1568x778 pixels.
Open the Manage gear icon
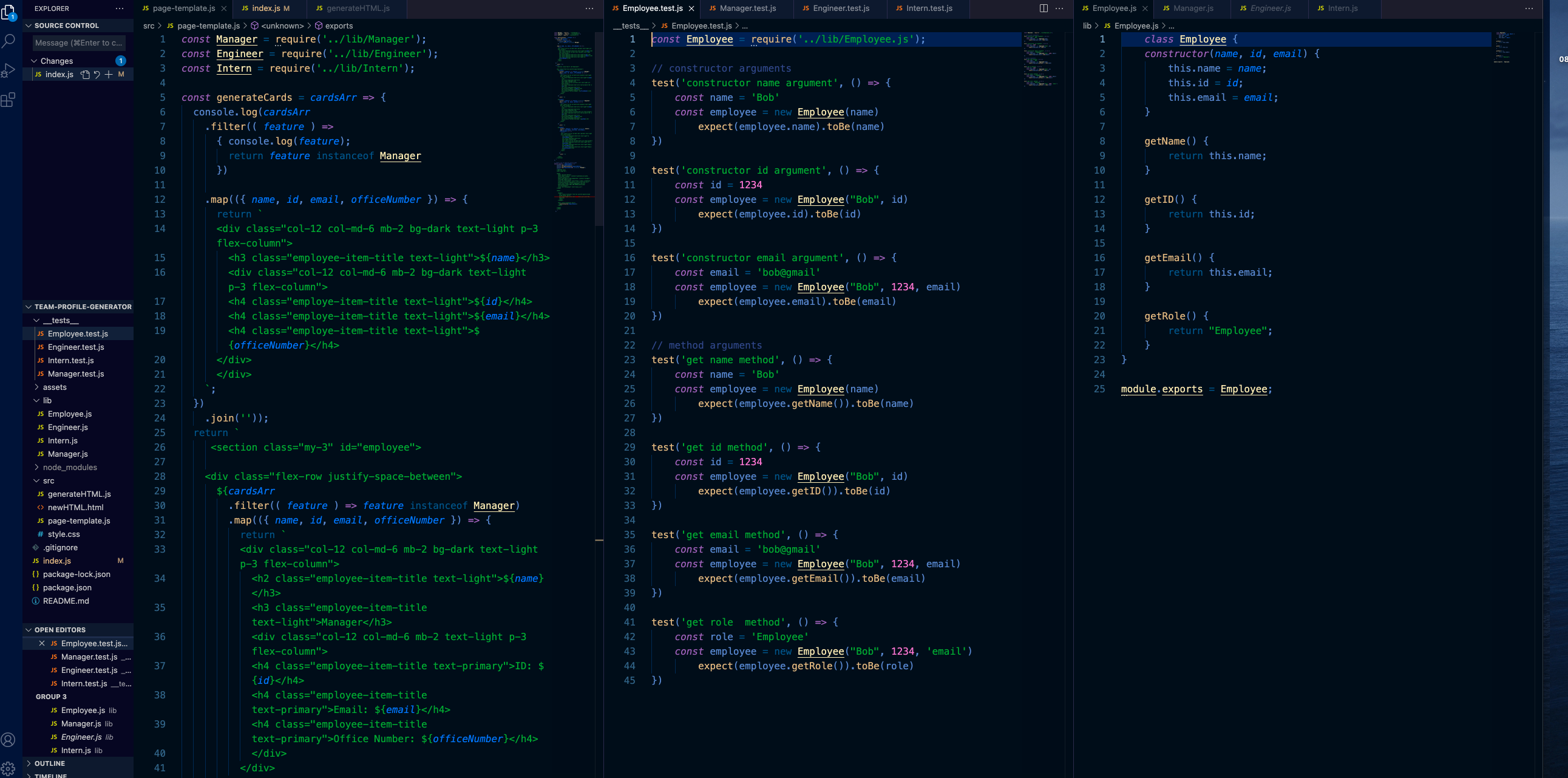(x=8, y=768)
